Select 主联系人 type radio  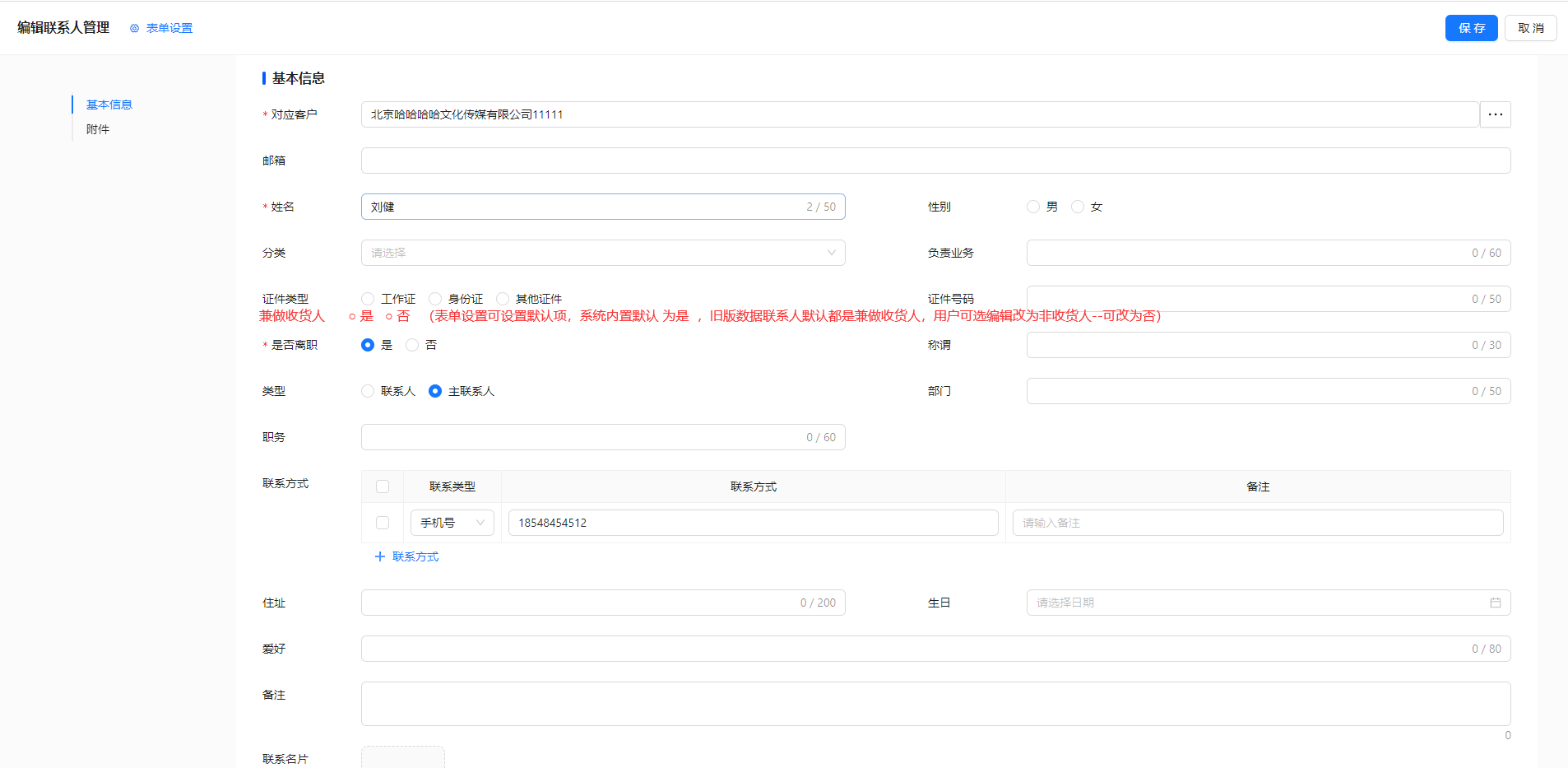435,391
